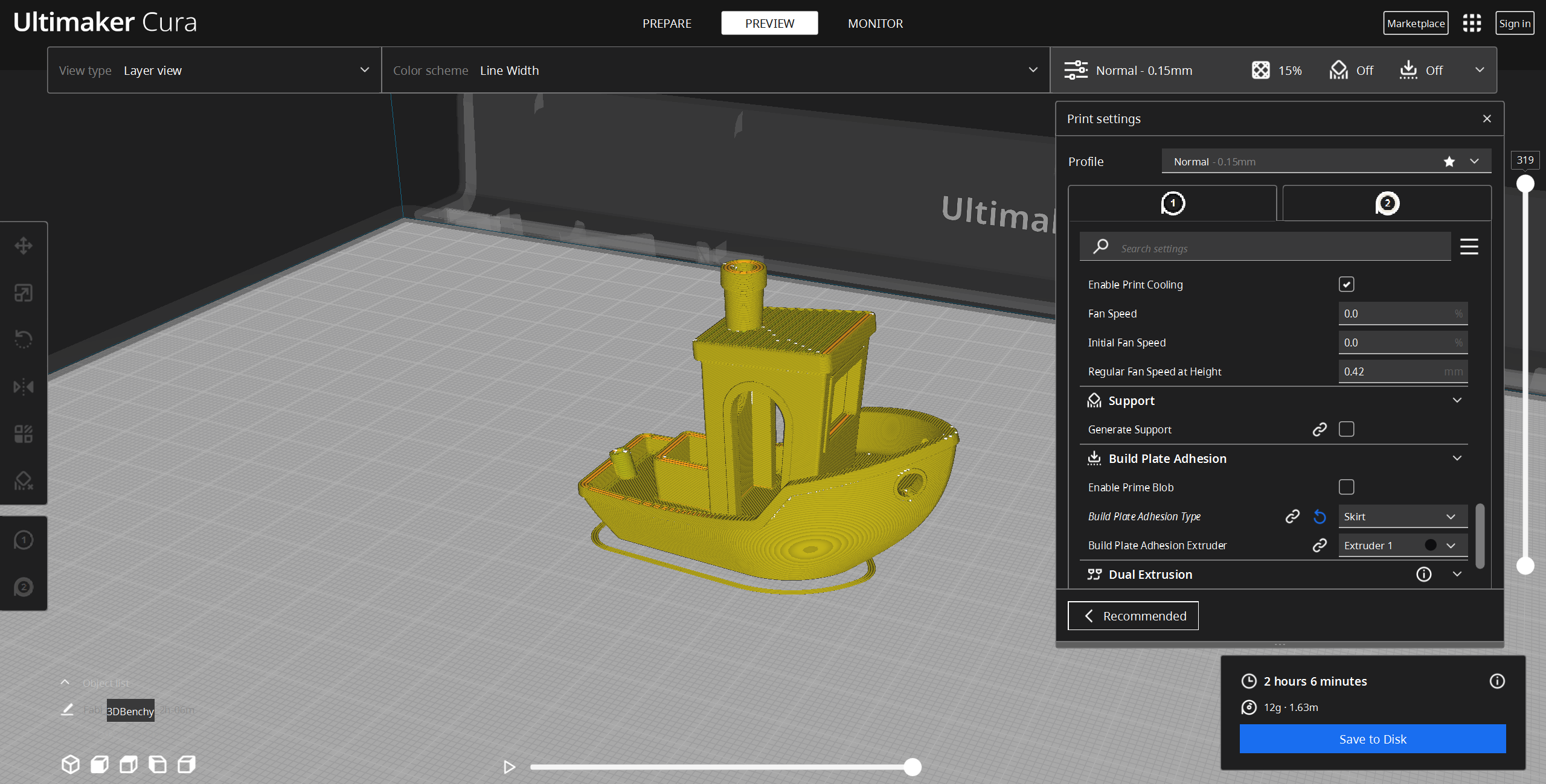Viewport: 1546px width, 784px height.
Task: Open the Support Blocker tool
Action: tap(24, 481)
